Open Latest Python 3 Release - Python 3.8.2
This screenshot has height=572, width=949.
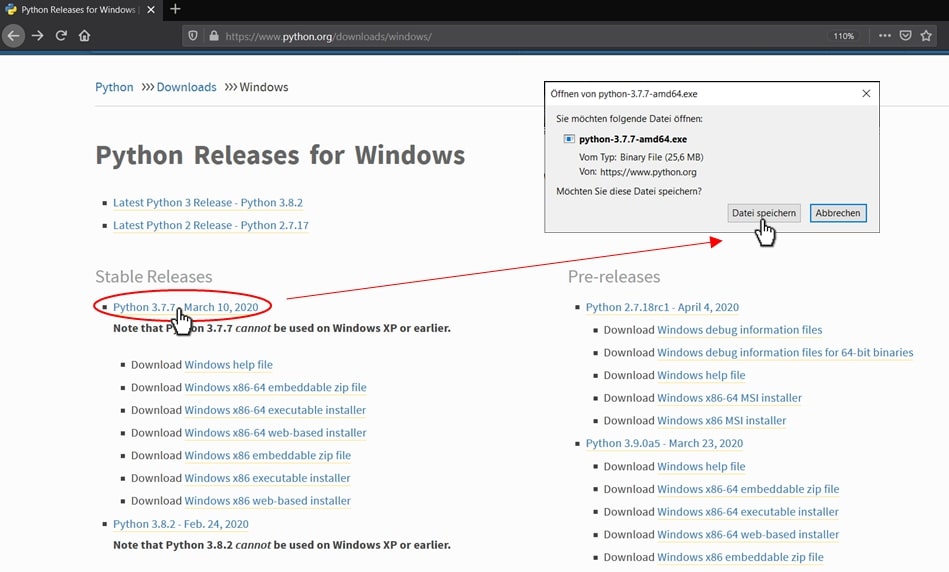[208, 203]
